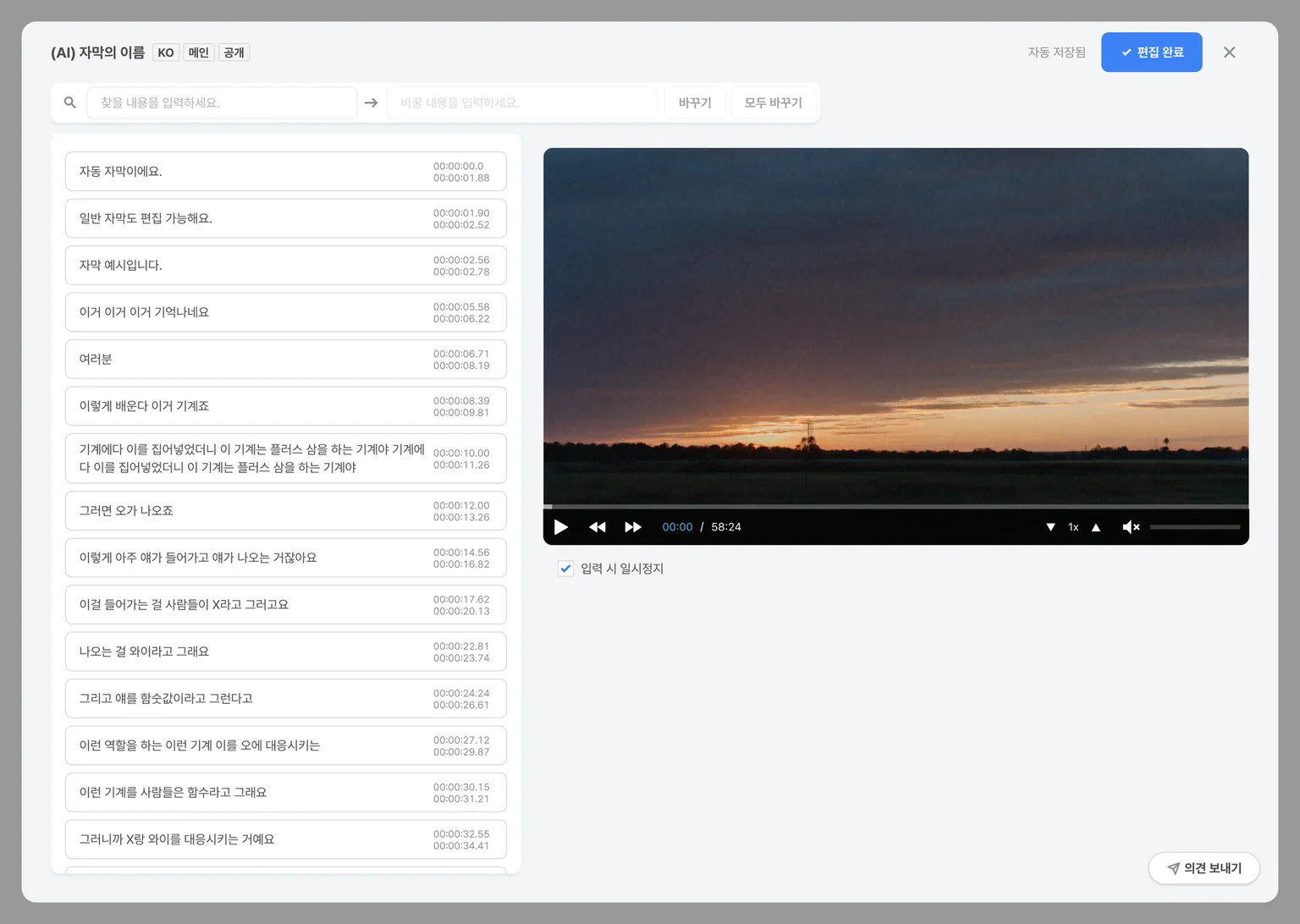1300x924 pixels.
Task: Select subtitle 이런 역할을 하는 이런 기계
Action: coord(286,745)
